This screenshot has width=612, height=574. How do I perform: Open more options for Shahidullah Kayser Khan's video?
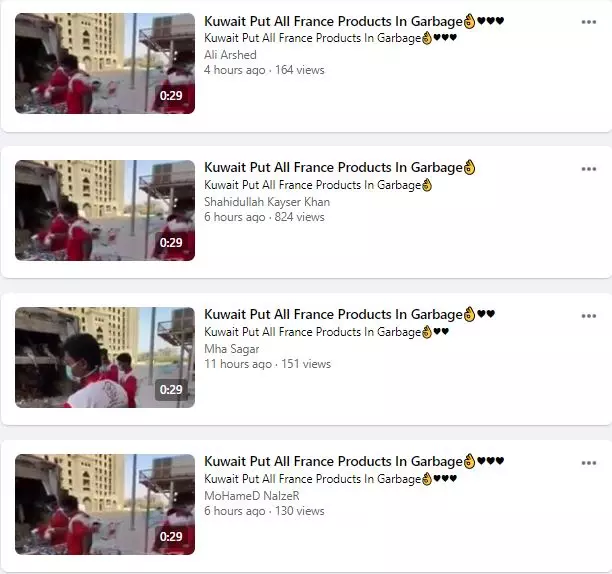pyautogui.click(x=589, y=169)
